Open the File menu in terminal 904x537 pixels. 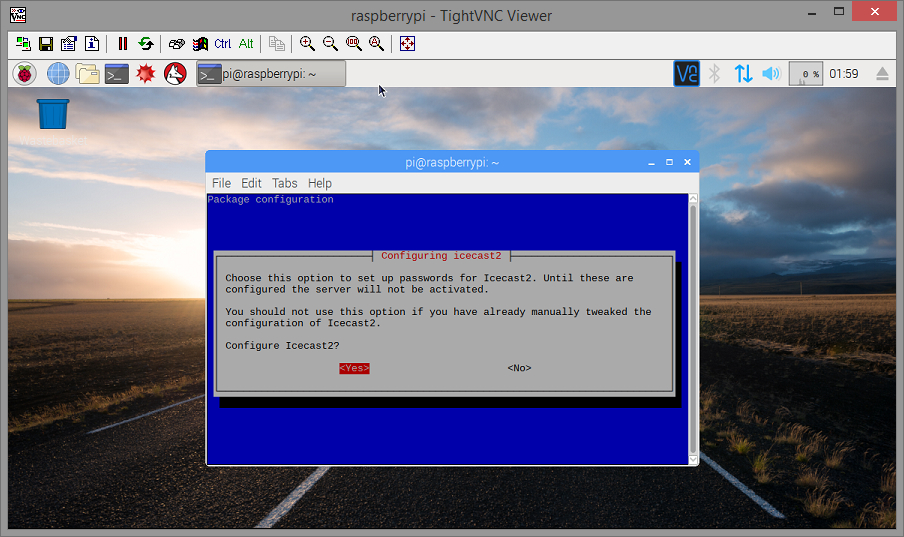tap(221, 183)
